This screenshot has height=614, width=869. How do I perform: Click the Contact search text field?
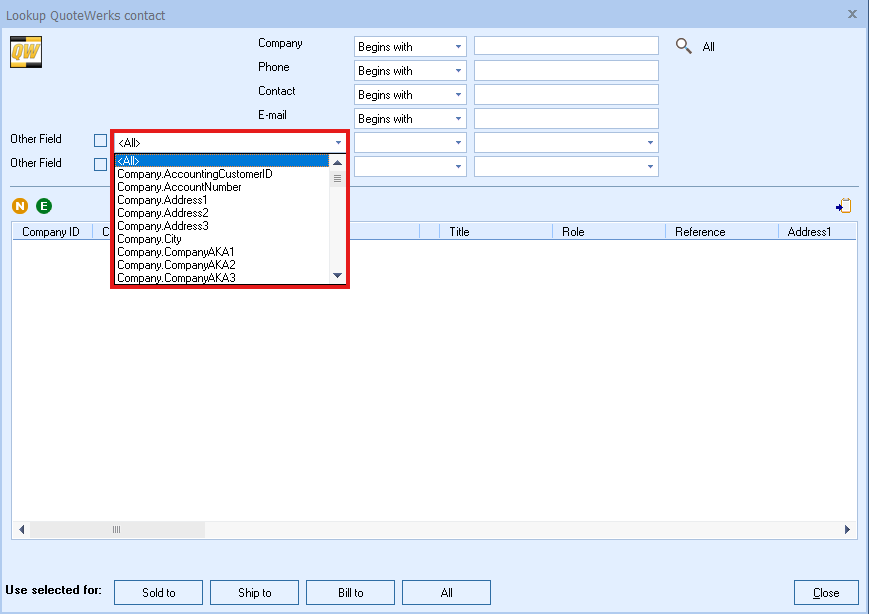[566, 94]
